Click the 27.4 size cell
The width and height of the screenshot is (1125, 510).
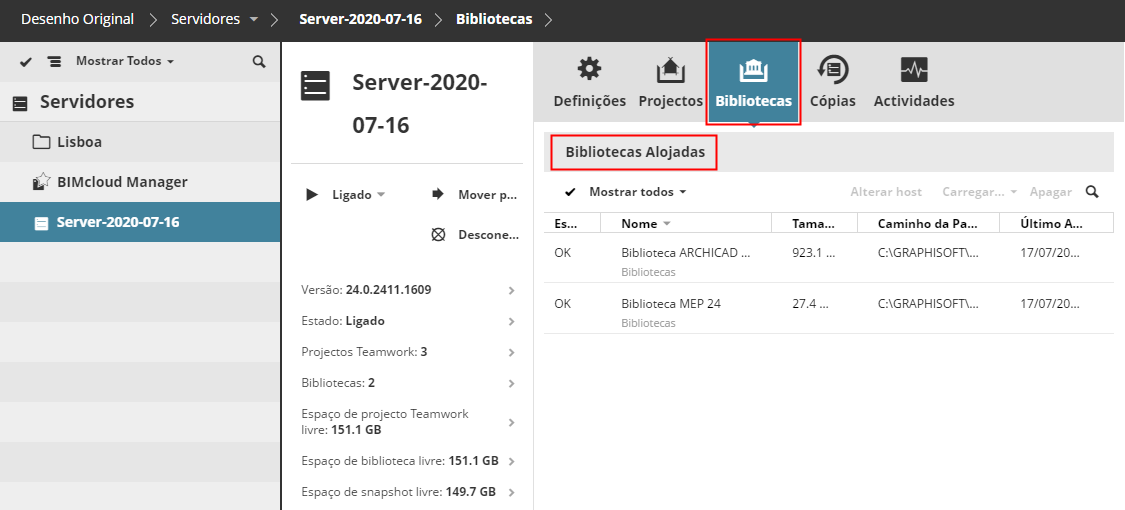tap(811, 303)
